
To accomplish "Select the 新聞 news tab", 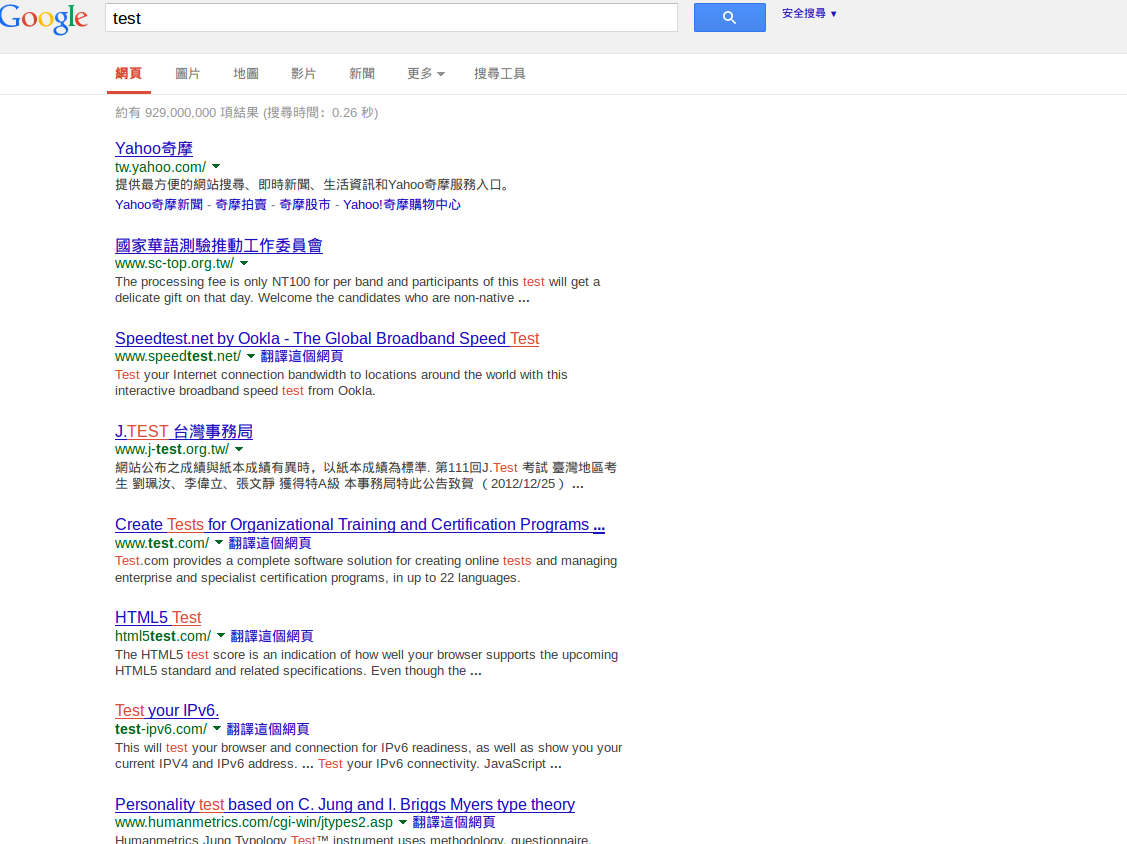I will (361, 74).
